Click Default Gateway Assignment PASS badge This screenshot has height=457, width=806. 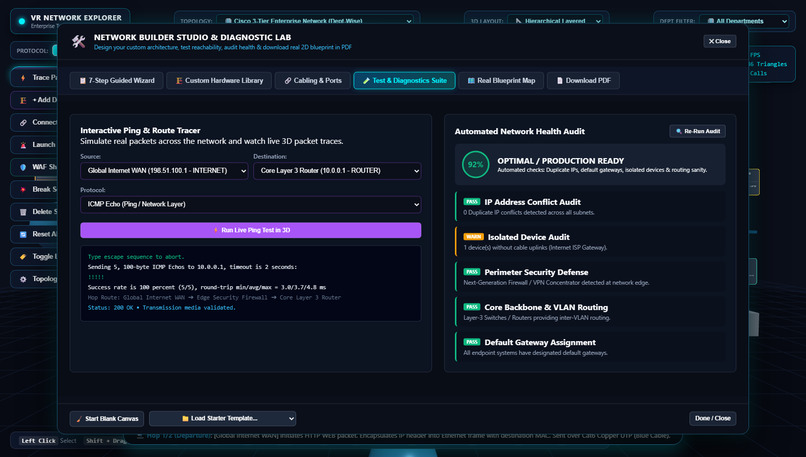point(471,341)
